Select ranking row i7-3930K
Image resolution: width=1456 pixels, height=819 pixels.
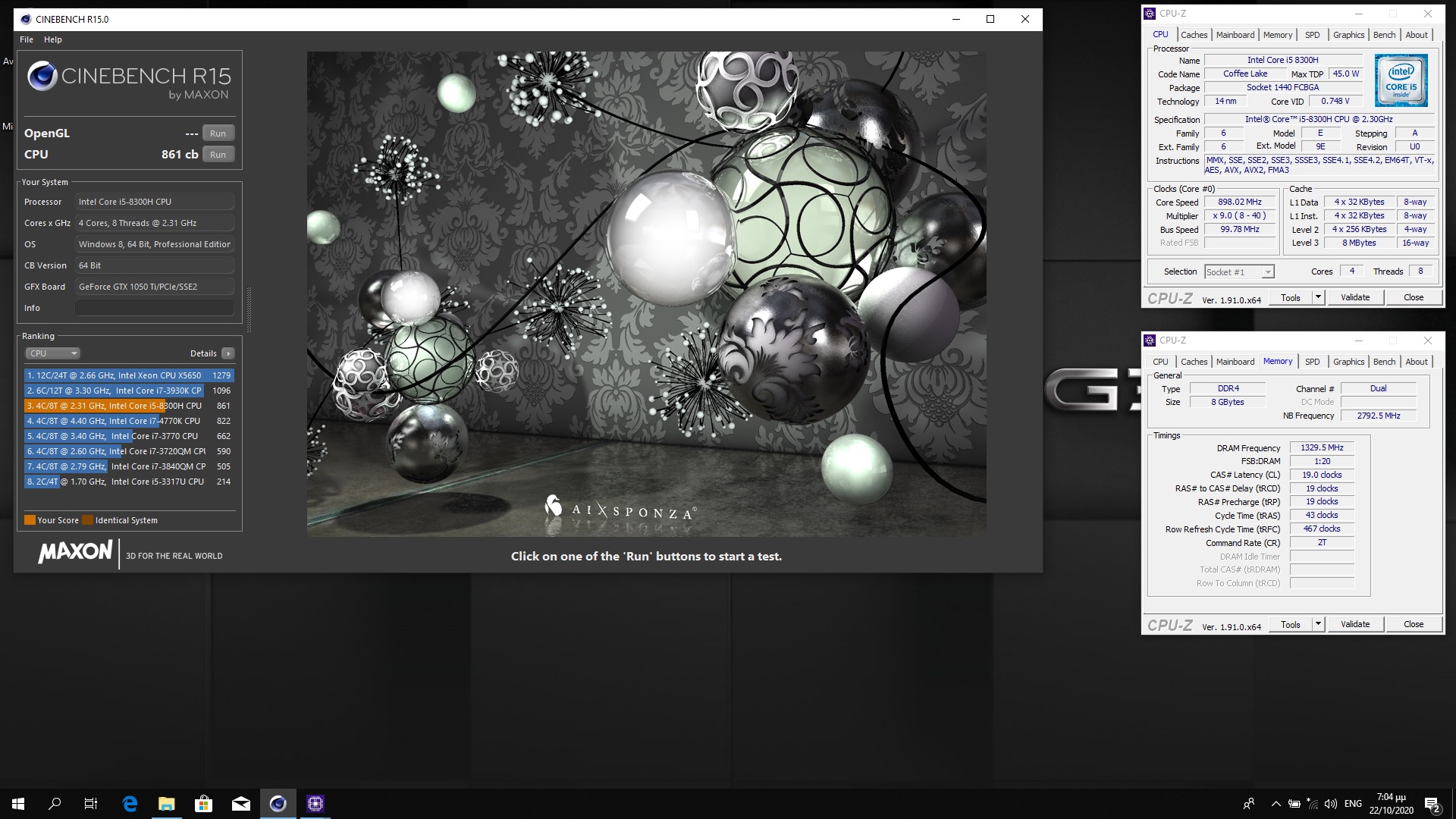129,391
